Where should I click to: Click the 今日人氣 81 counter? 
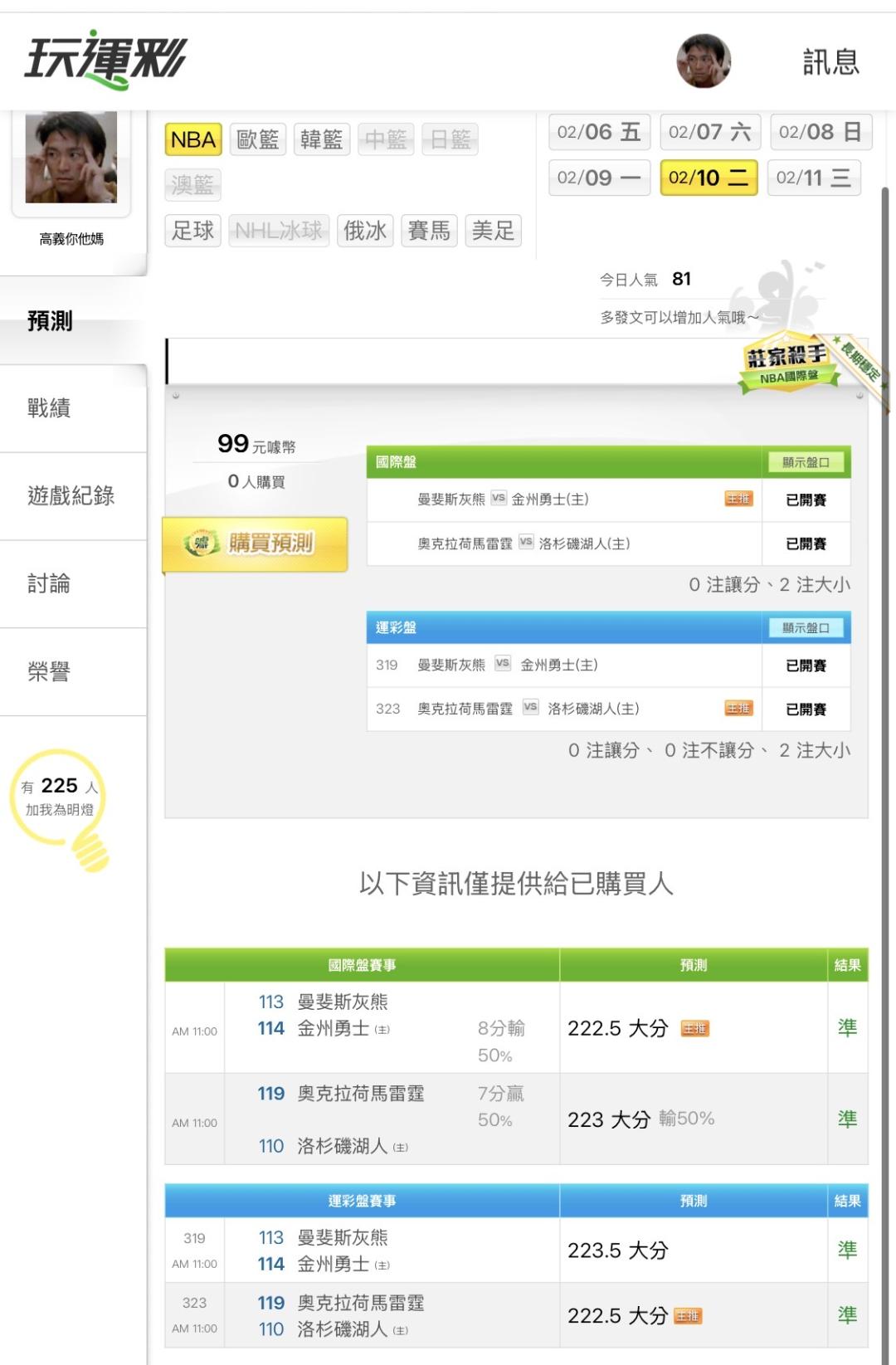pos(645,280)
